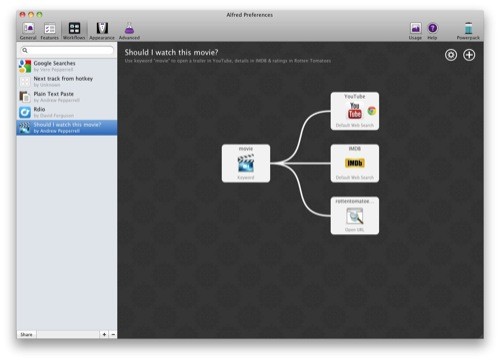Click the workflow settings gear button

[x=451, y=55]
